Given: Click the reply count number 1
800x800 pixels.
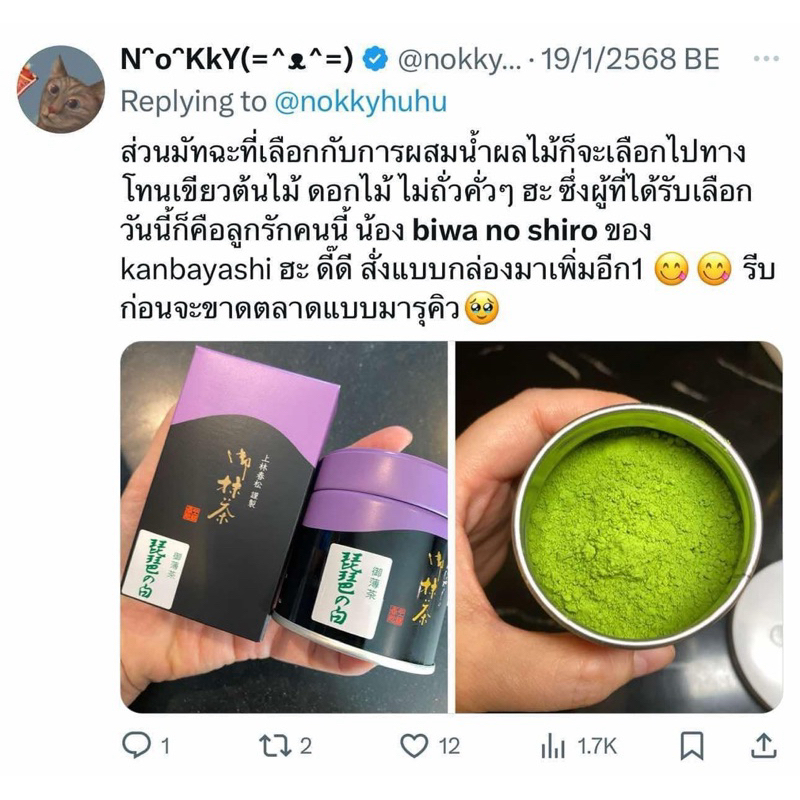Looking at the screenshot, I should click(165, 746).
